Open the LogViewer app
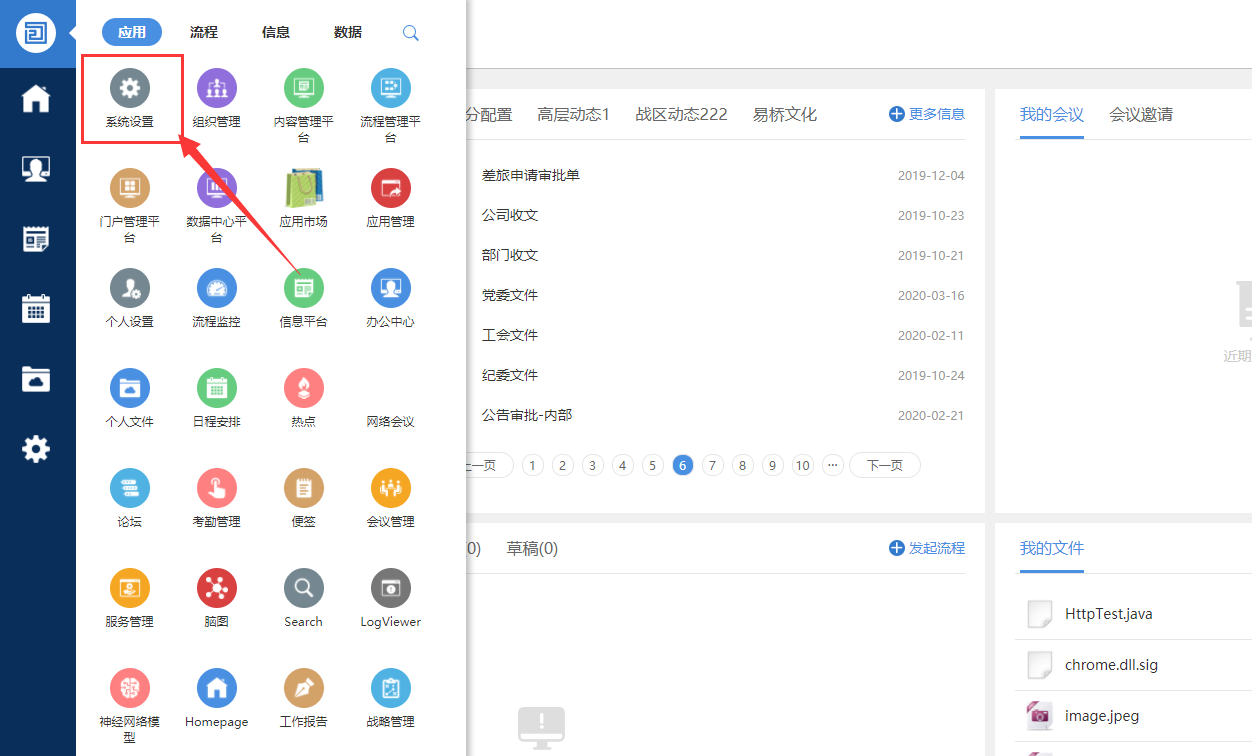 click(x=390, y=589)
